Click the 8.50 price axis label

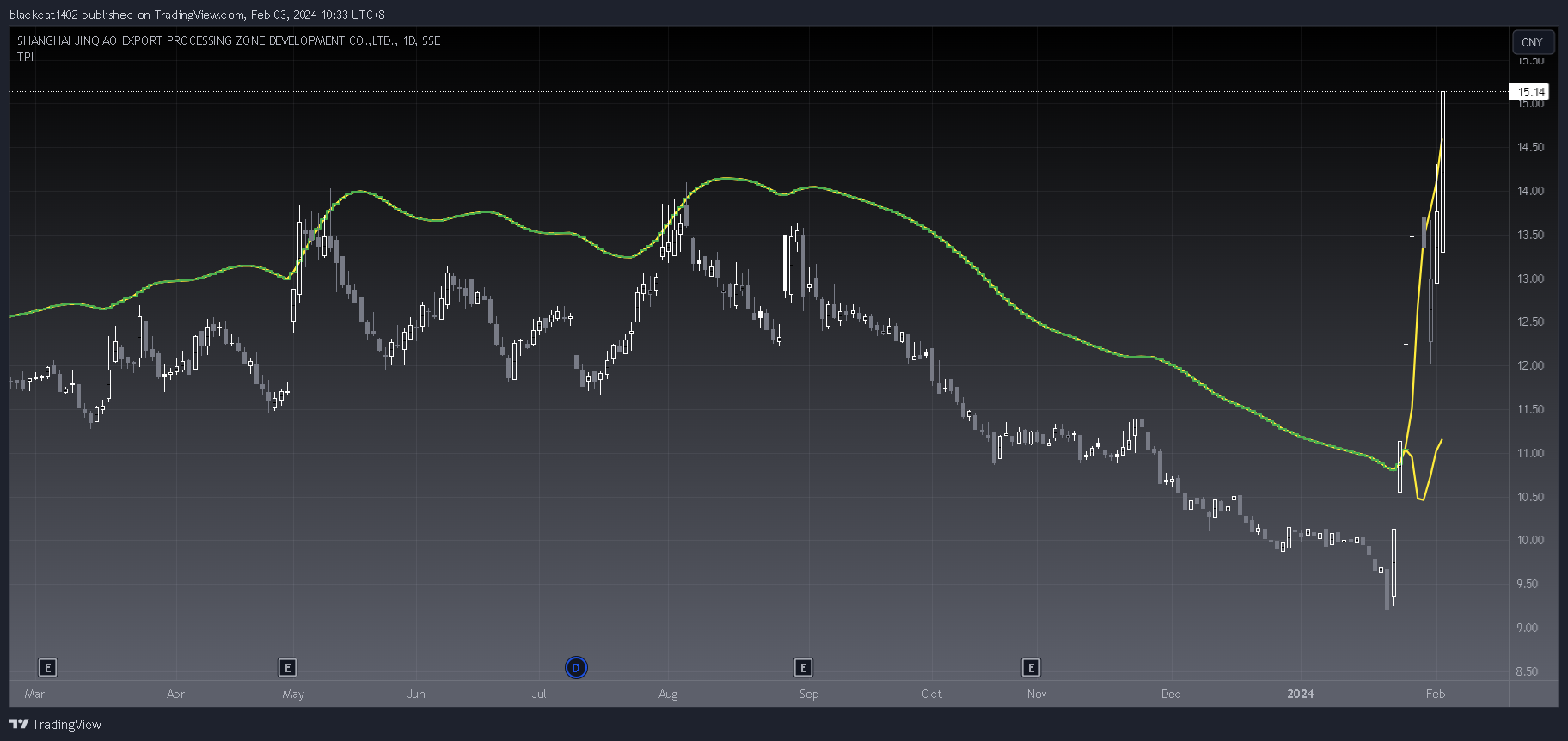tap(1527, 671)
